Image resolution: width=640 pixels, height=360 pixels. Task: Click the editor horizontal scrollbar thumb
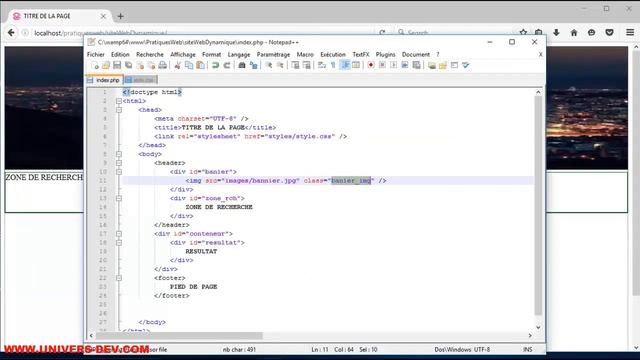(179, 336)
